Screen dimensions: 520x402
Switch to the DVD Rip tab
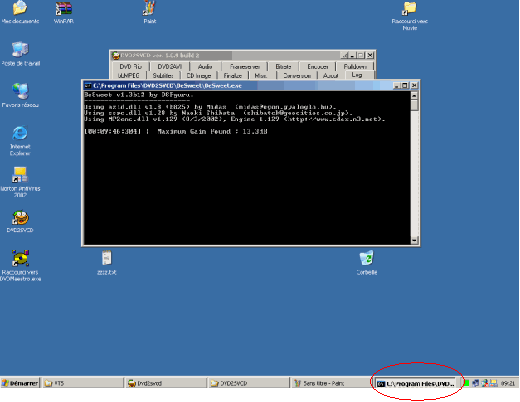(130, 66)
